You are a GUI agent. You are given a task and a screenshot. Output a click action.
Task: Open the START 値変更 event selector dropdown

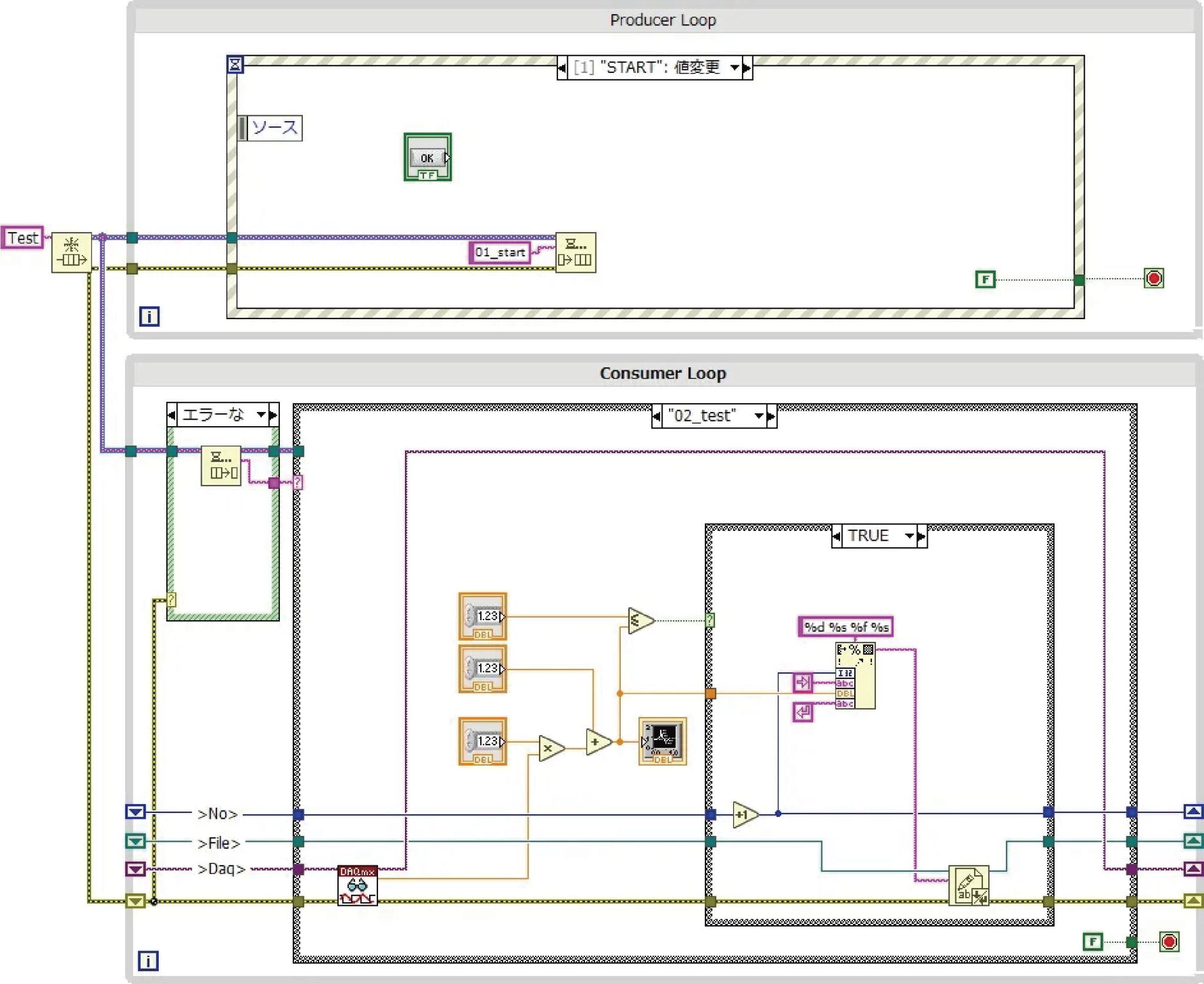tap(733, 67)
